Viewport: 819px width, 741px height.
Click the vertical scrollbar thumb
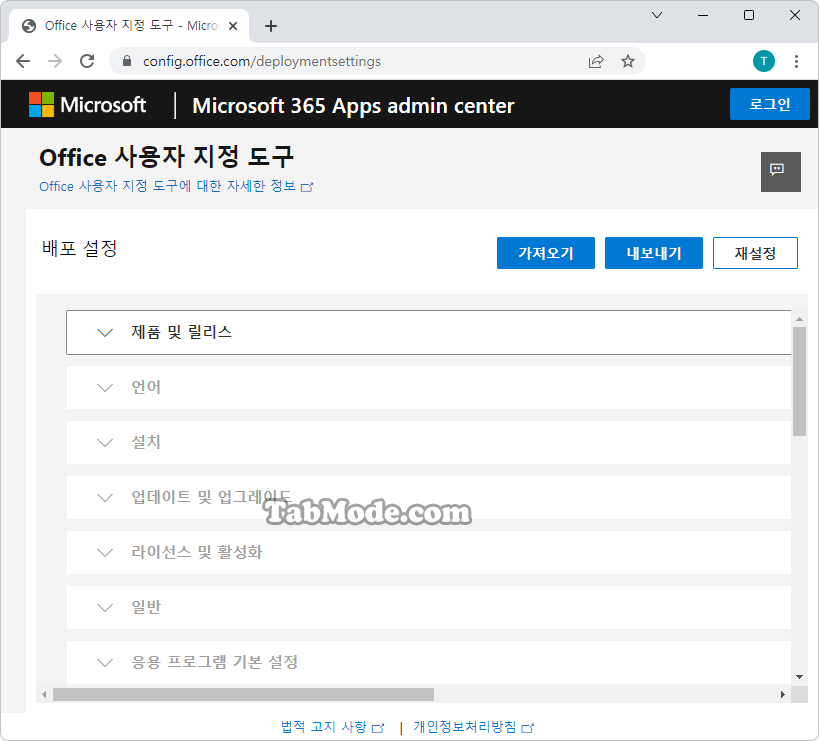tap(799, 381)
